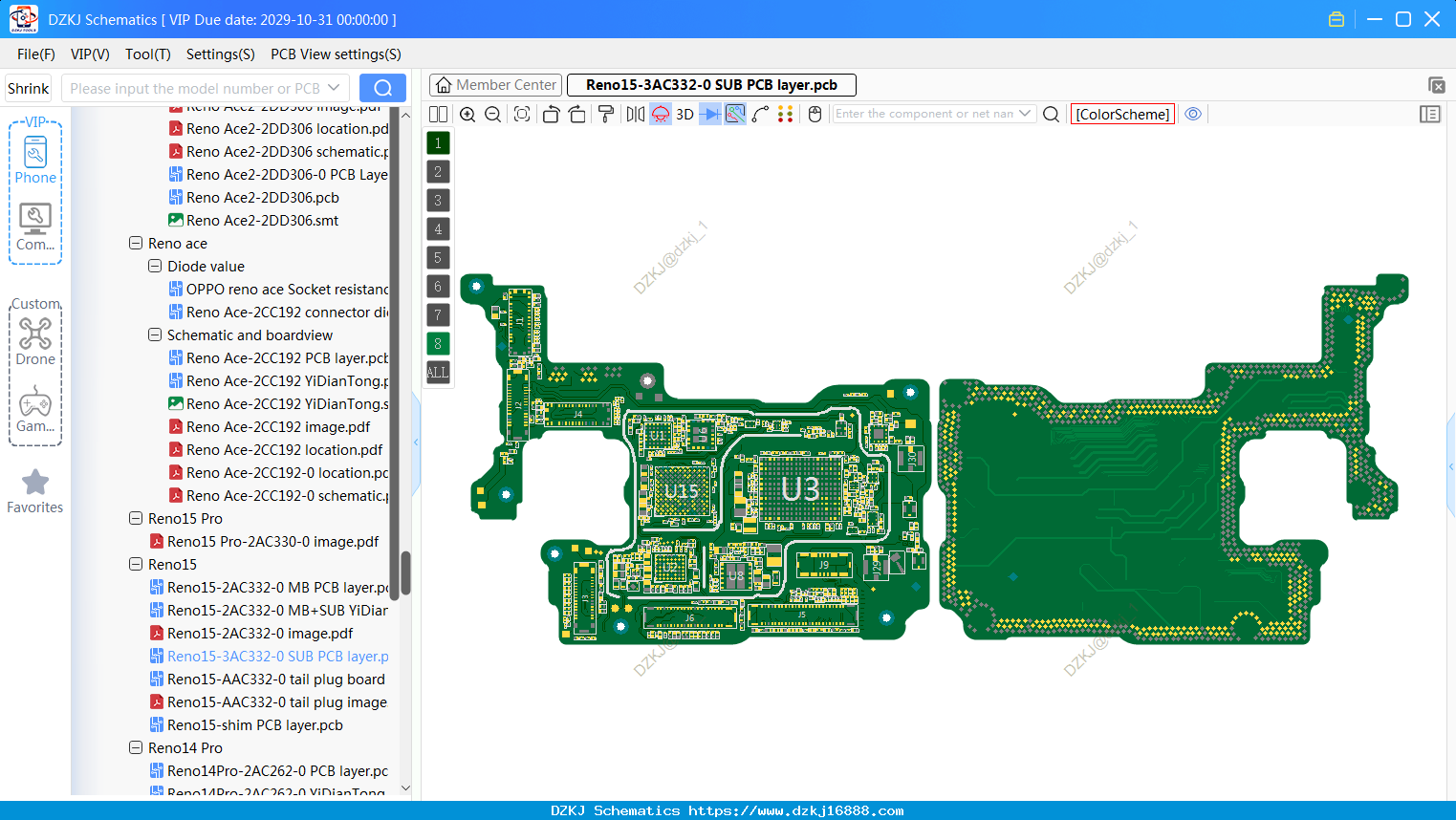Open the Member Center tab
The image size is (1456, 820).
tap(495, 85)
